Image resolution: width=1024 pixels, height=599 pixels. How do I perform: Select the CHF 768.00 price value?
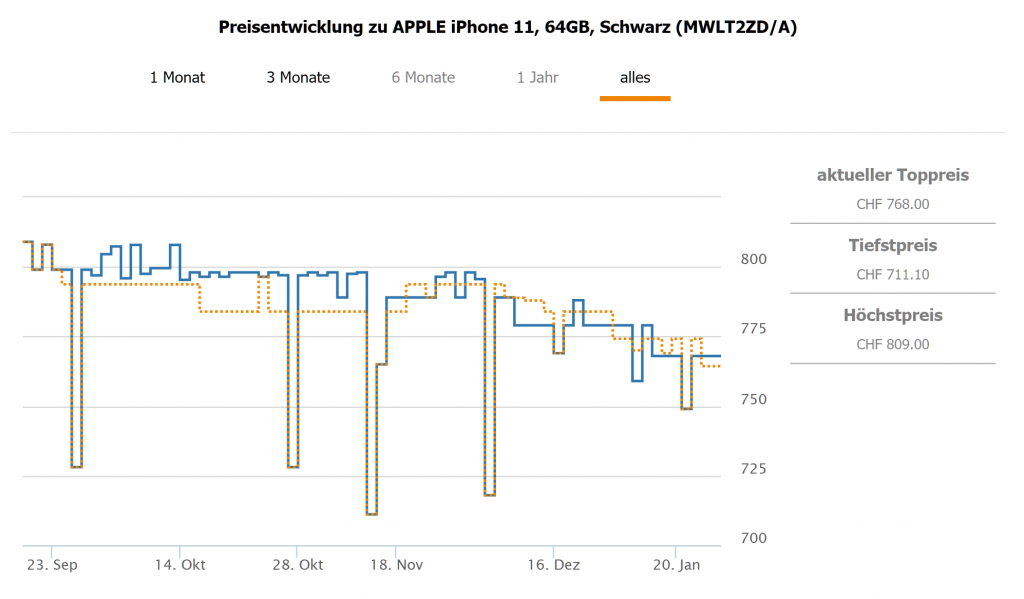coord(893,204)
